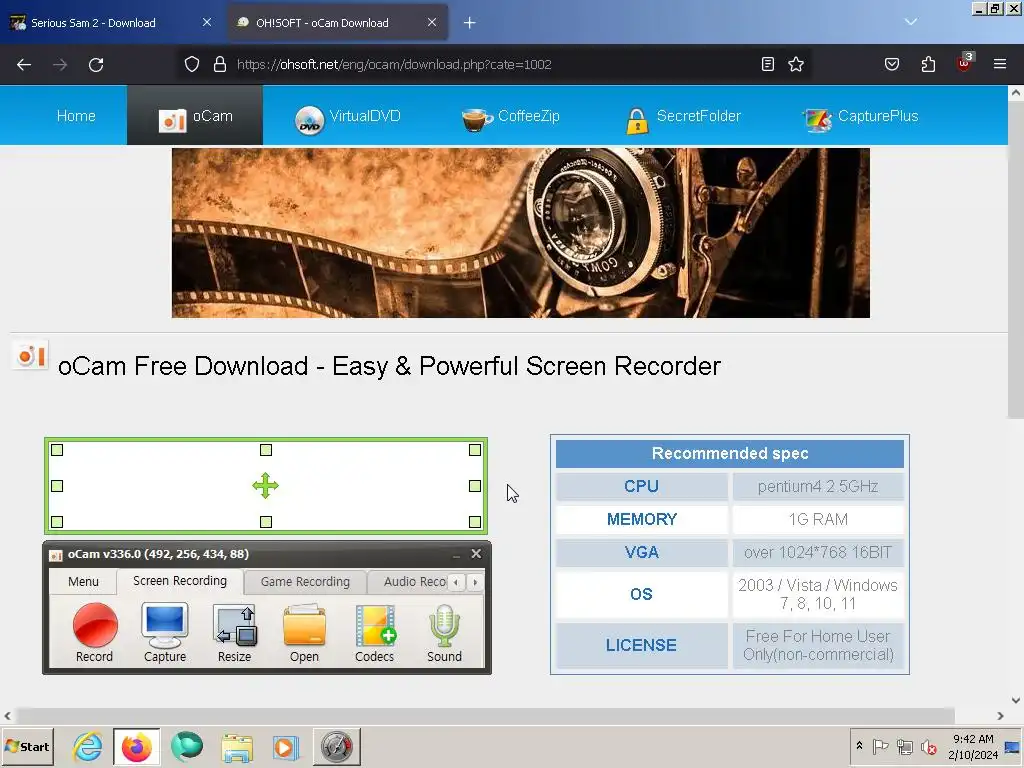Click top-left resize handle of capture area

click(57, 450)
